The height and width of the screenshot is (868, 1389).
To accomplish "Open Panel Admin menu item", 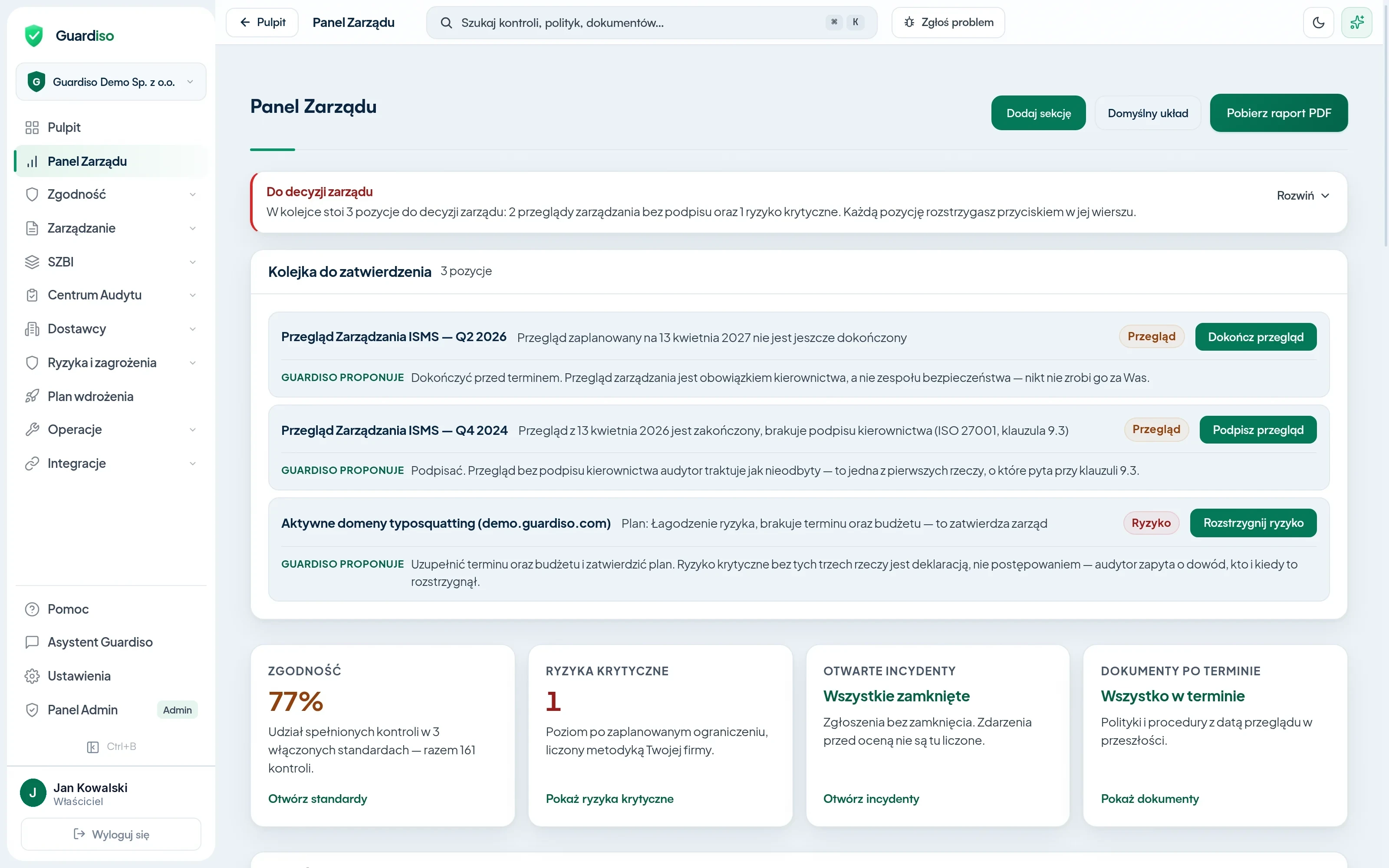I will [111, 710].
